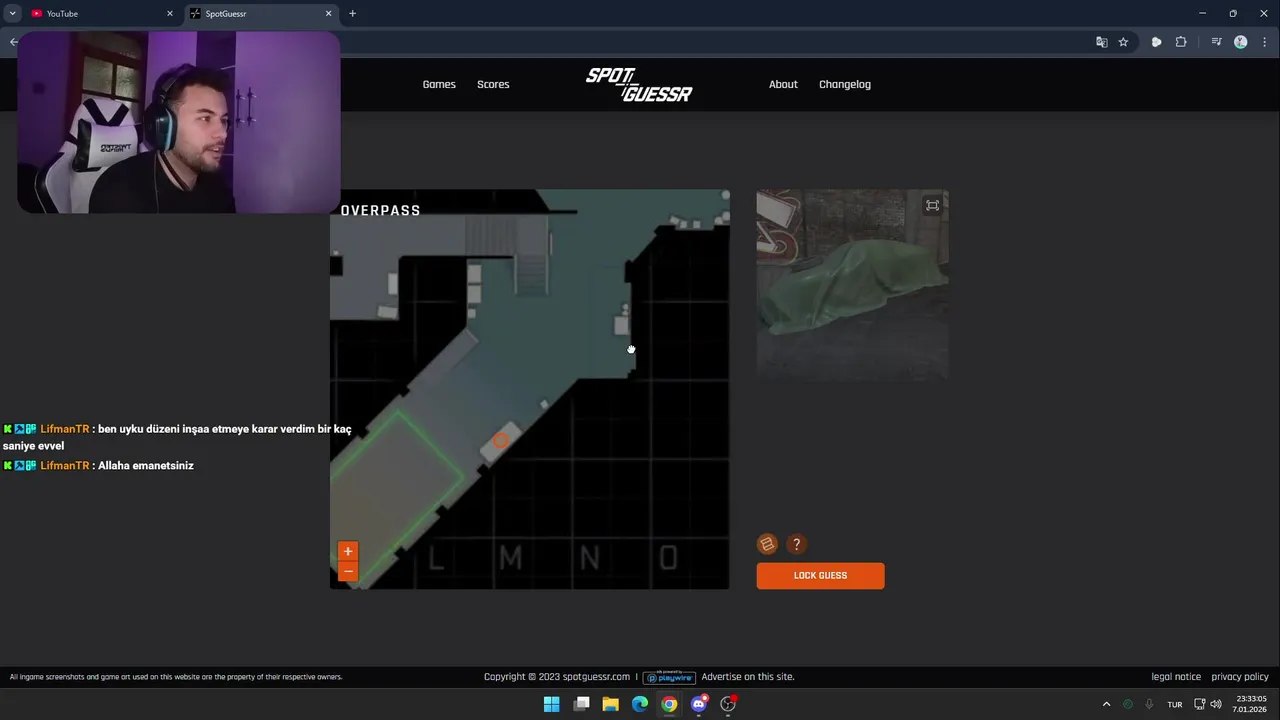Click the translate page icon

(1101, 42)
